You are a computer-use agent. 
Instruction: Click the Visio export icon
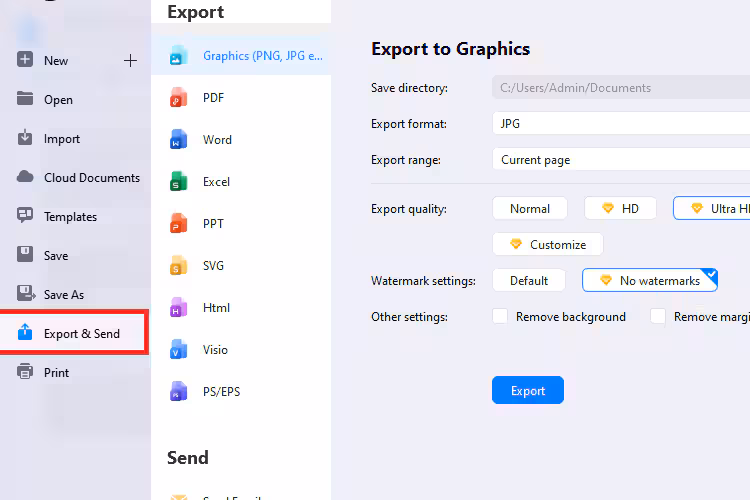click(179, 350)
